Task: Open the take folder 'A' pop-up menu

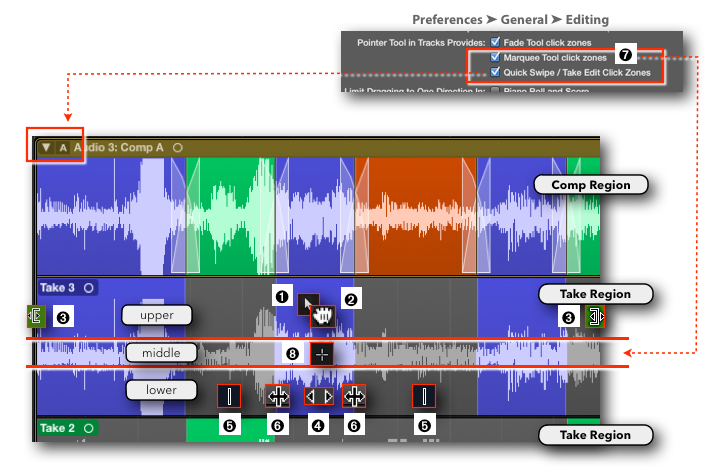Action: click(63, 148)
